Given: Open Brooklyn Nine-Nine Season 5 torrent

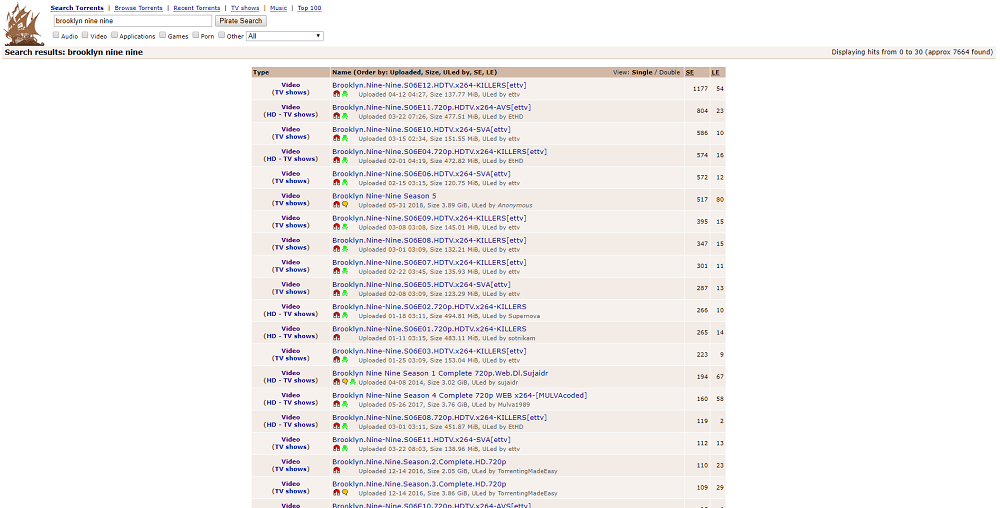Looking at the screenshot, I should (384, 196).
